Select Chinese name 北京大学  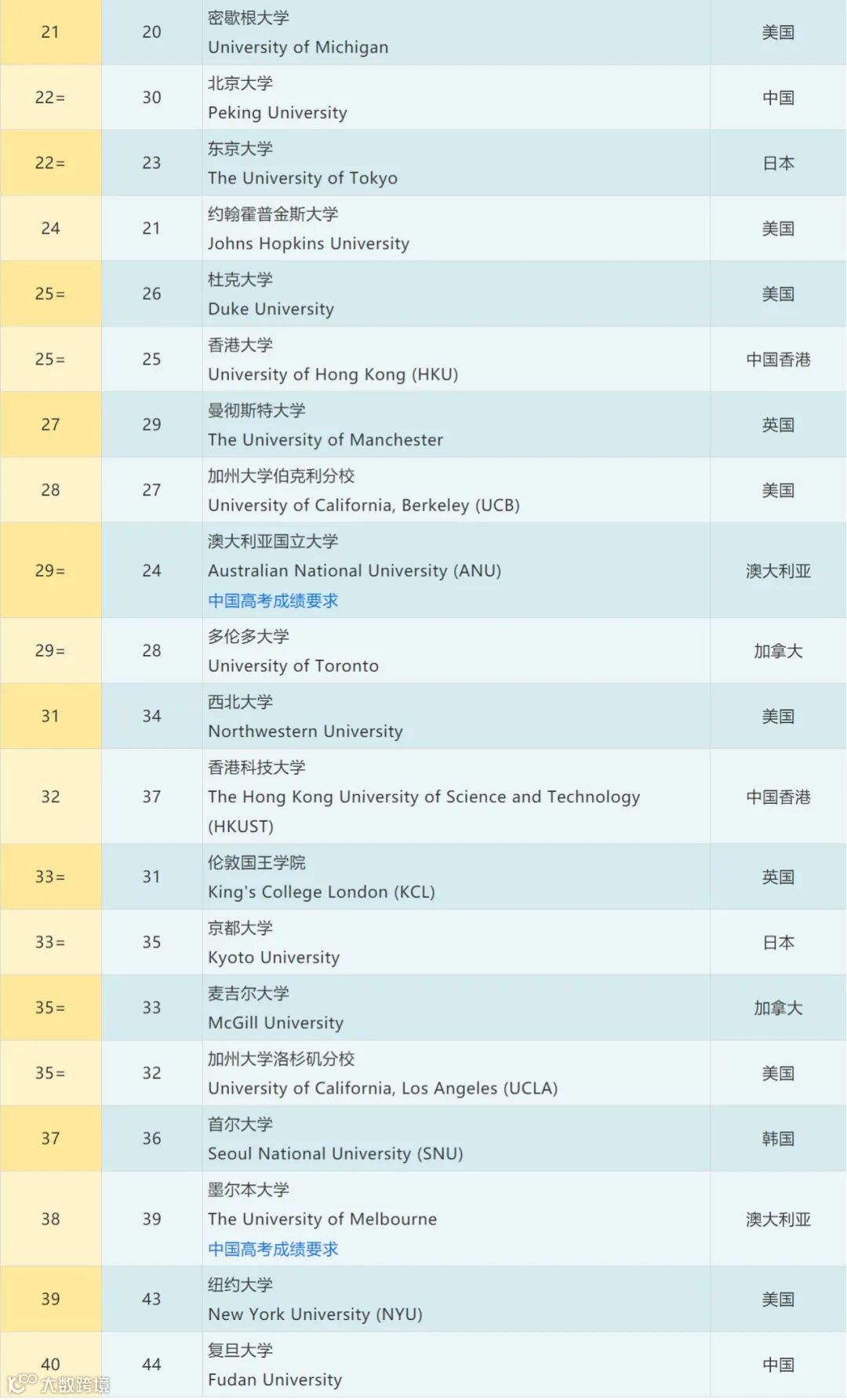[240, 83]
